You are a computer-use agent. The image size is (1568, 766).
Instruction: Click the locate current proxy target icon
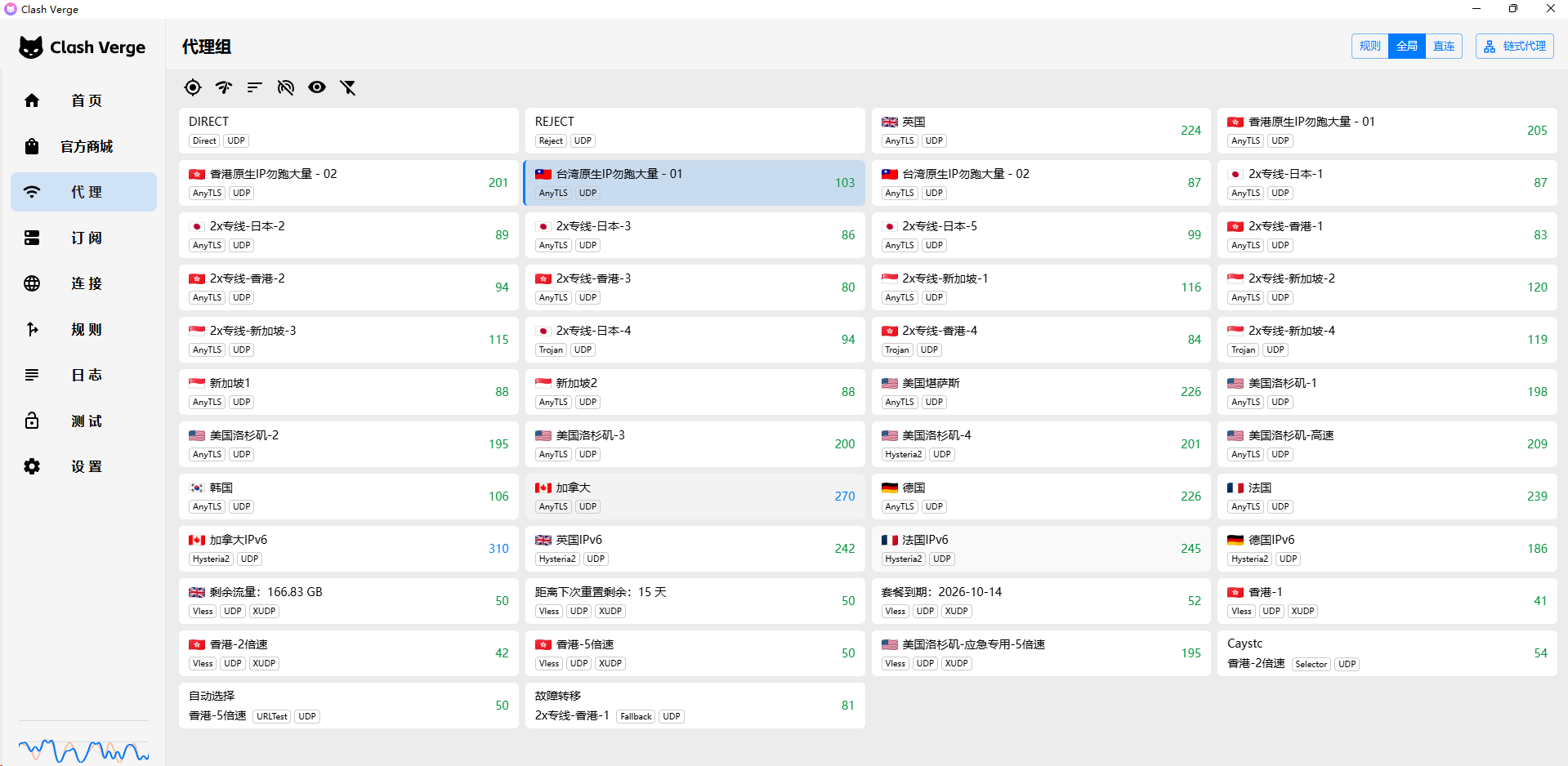point(193,87)
